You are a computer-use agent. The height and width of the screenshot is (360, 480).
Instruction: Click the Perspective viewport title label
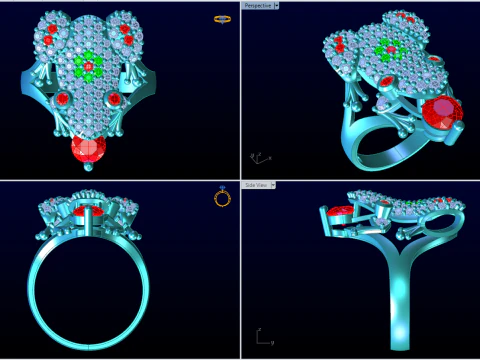(x=258, y=6)
